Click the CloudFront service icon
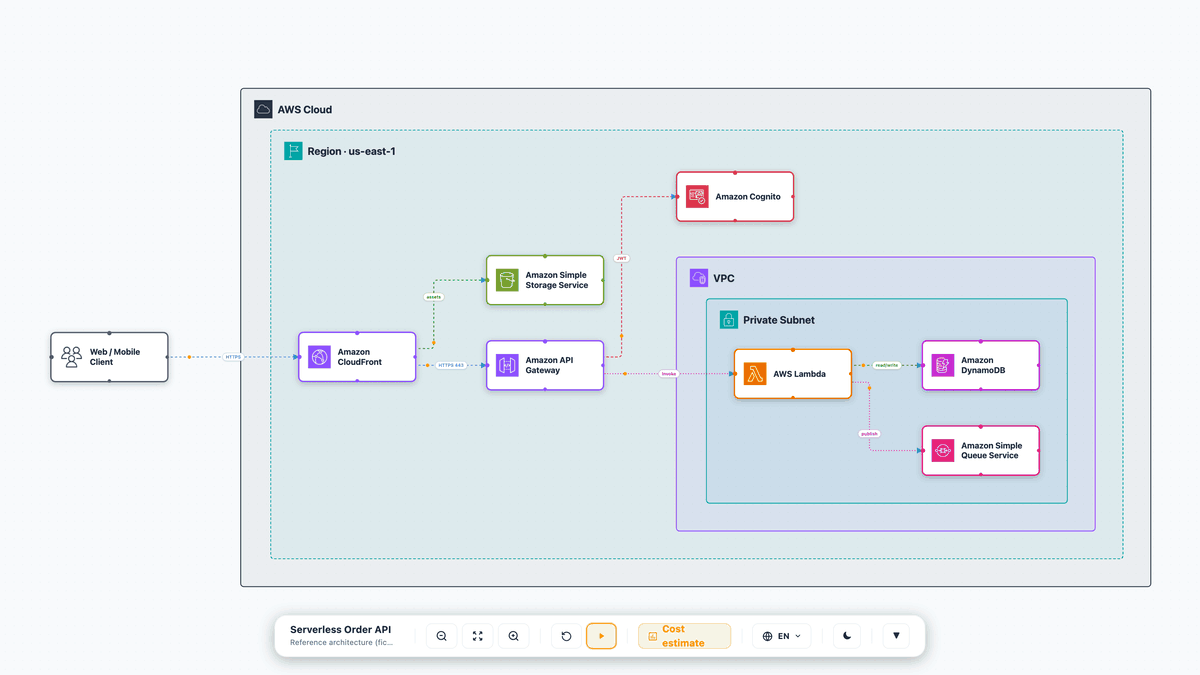The height and width of the screenshot is (675, 1200). (x=319, y=357)
